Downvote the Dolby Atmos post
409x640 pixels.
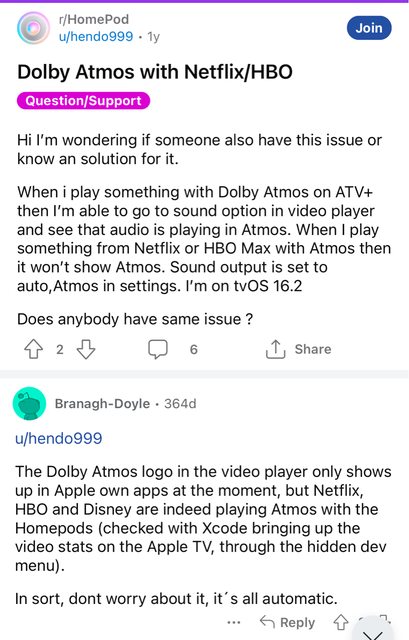tap(86, 349)
